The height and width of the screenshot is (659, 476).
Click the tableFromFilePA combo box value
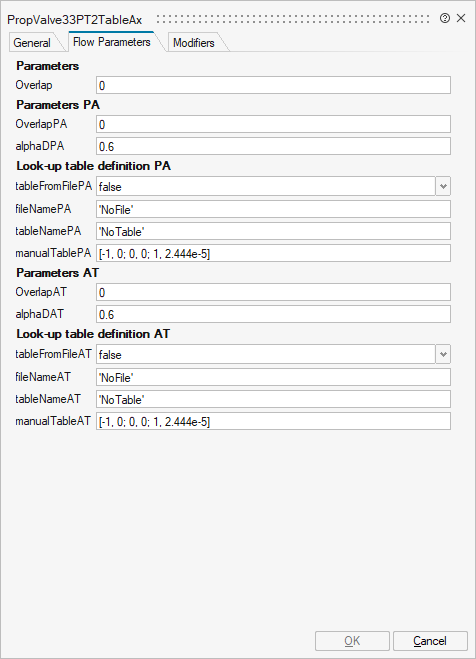point(266,186)
